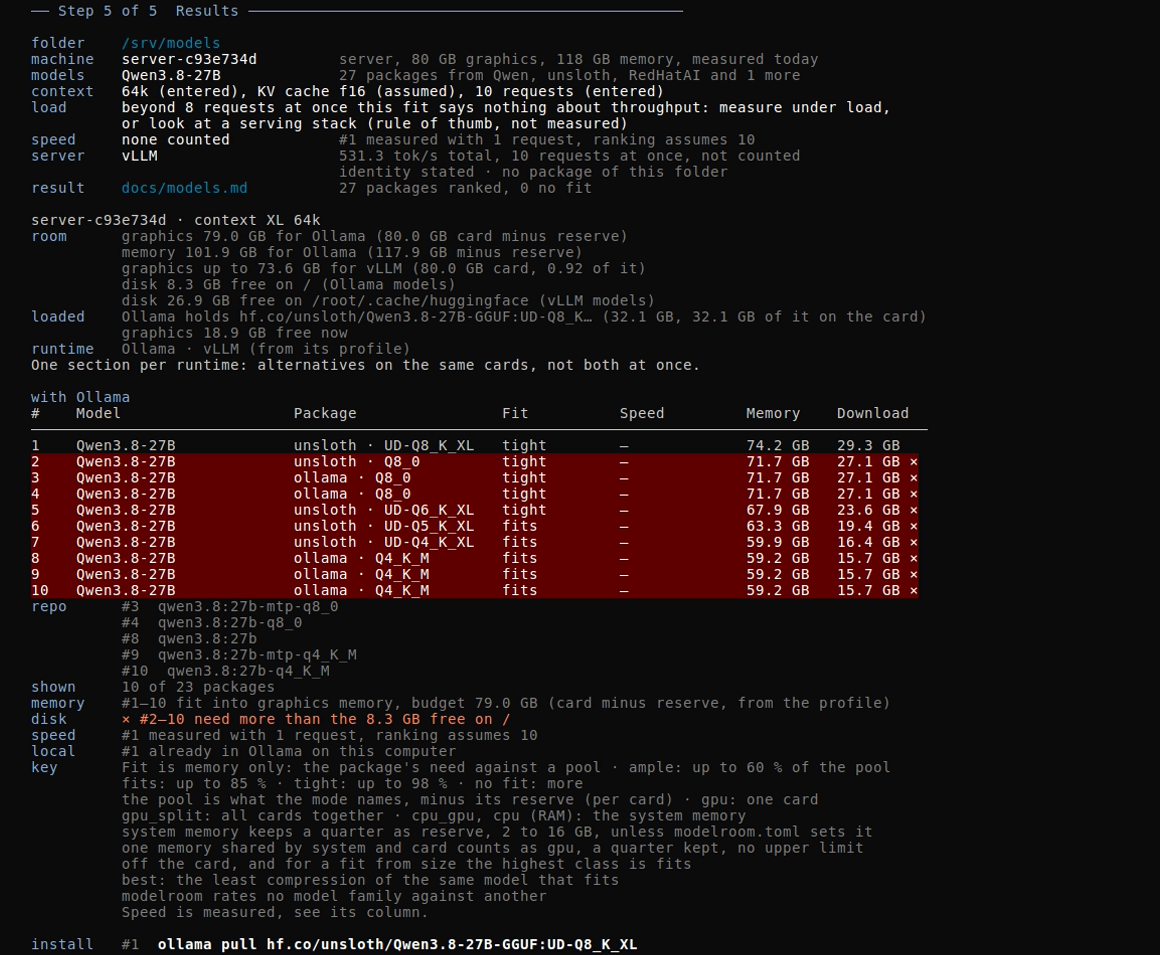Click row 5 package unsloth UD-Q6_K_XL
Viewport: 1160px width, 955px height.
pyautogui.click(x=384, y=510)
